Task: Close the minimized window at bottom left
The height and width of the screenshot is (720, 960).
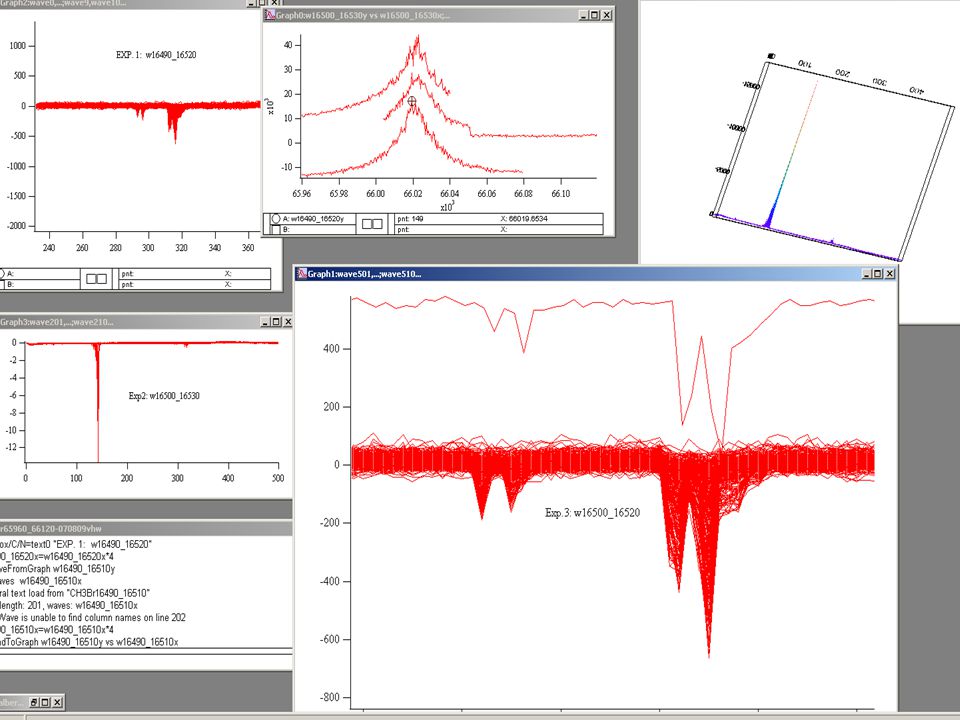Action: point(57,702)
